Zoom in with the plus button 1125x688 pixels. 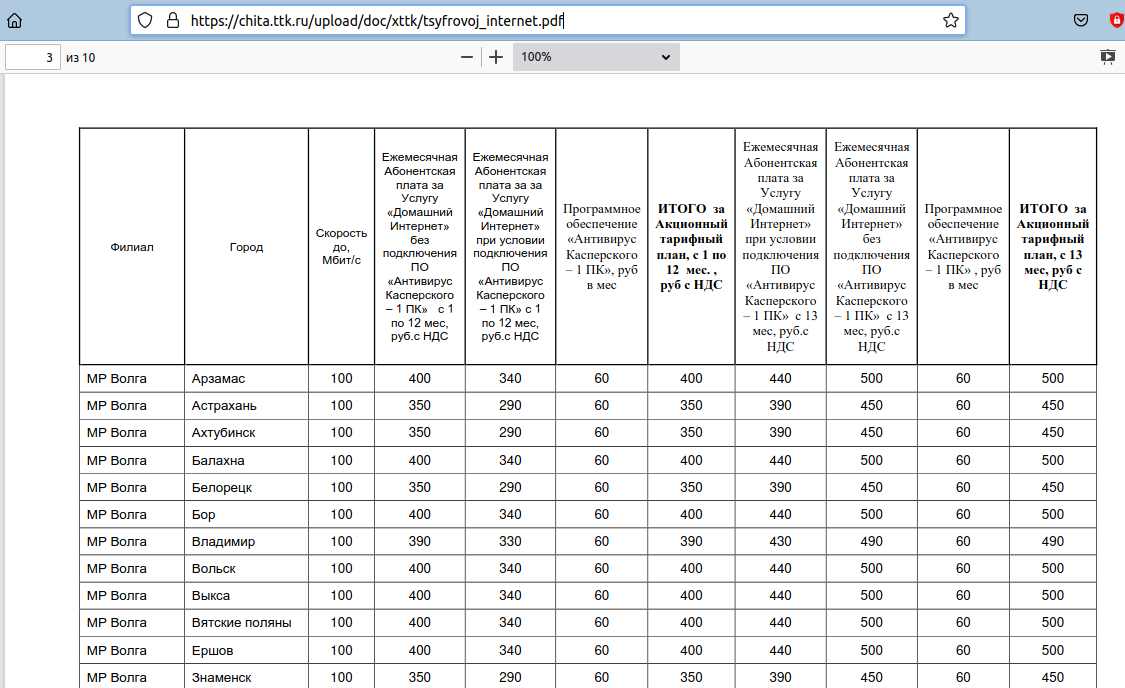point(496,57)
